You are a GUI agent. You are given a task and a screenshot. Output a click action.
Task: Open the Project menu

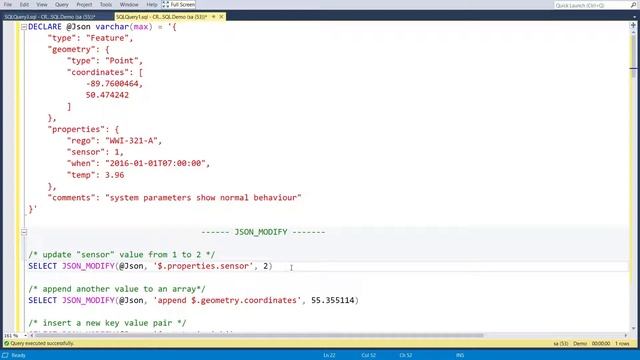coord(84,5)
